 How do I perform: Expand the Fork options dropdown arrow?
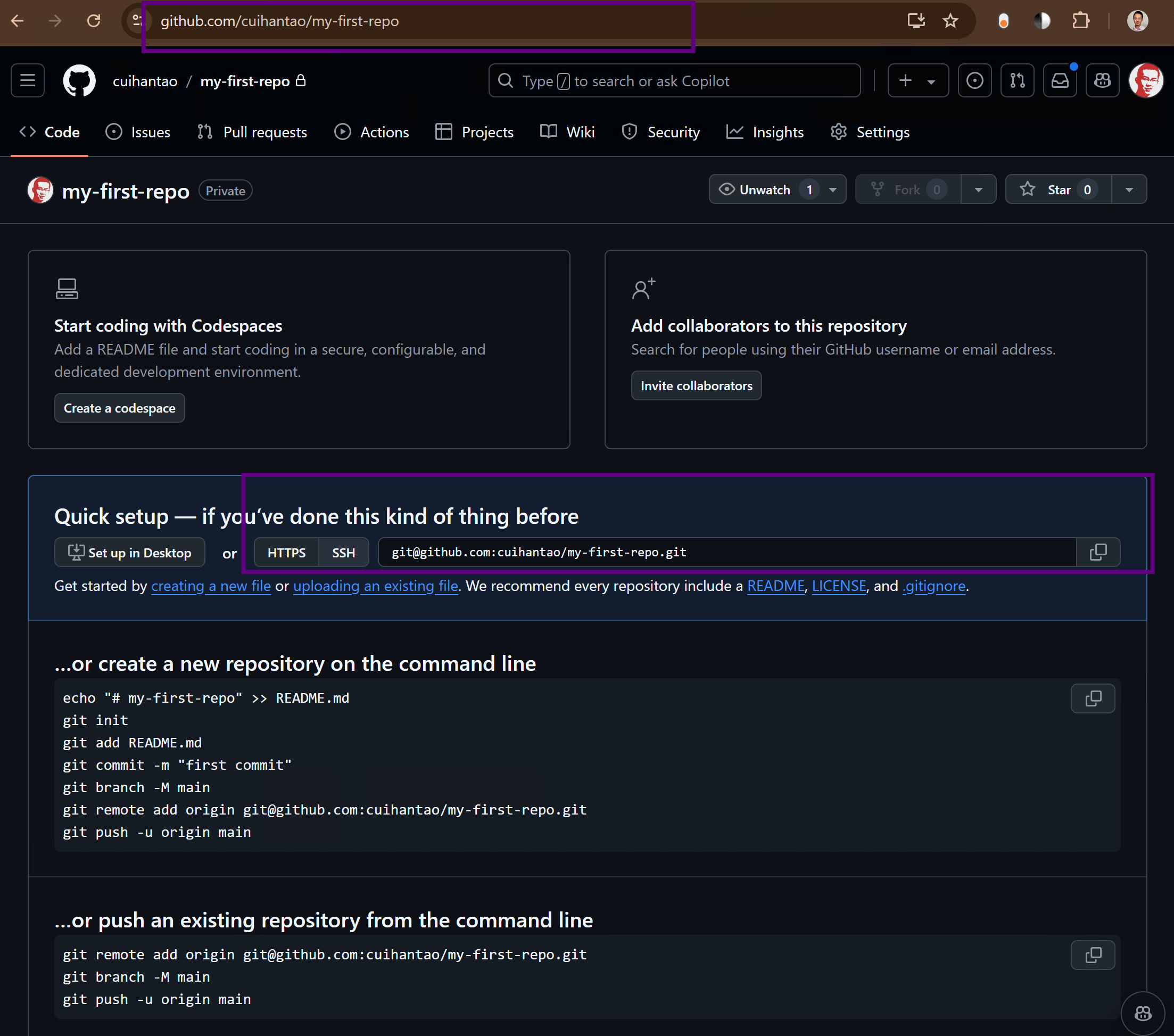click(979, 190)
